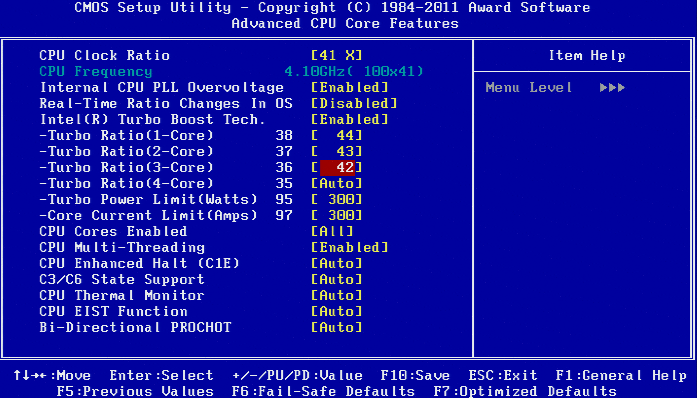
Task: Open CPU Thermal Monitor Auto option
Action: (336, 296)
